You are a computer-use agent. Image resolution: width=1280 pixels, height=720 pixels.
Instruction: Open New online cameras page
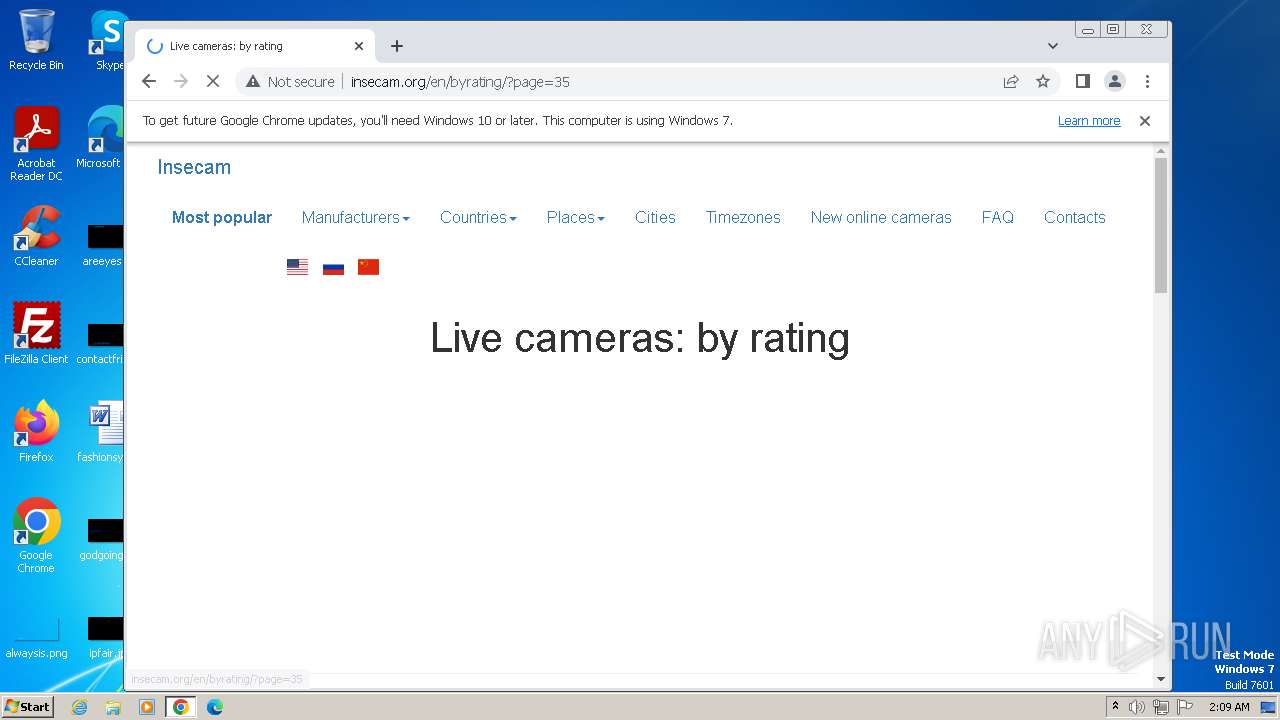click(881, 217)
